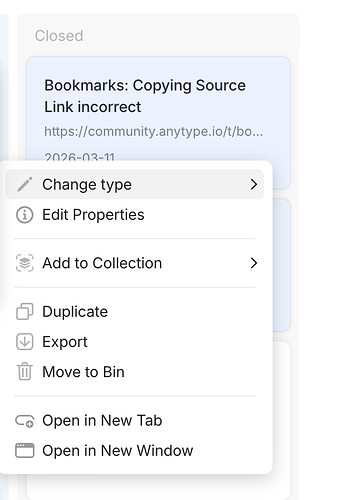Select Edit Properties menu entry
Viewport: 362px width, 500px height.
click(135, 215)
